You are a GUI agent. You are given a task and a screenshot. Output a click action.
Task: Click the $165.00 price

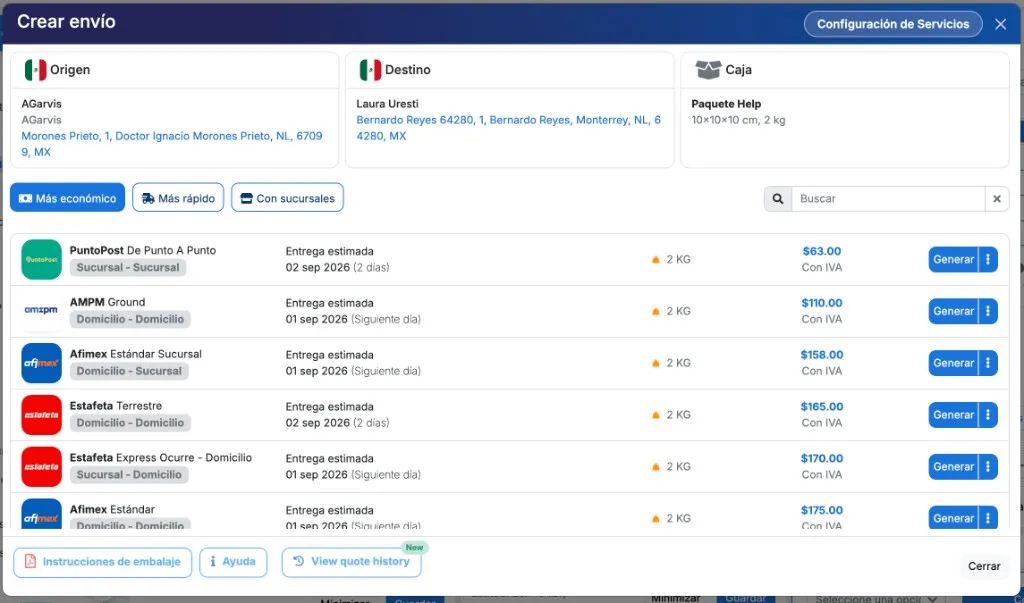click(x=822, y=406)
